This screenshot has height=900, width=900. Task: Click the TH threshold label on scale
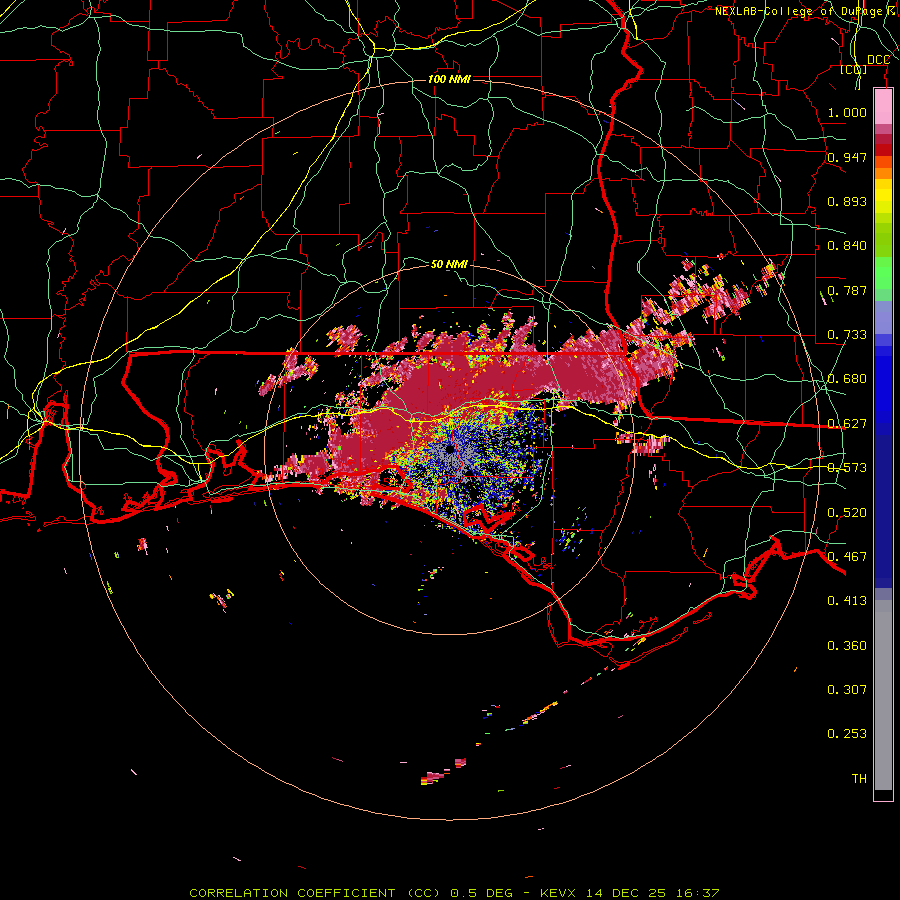(x=859, y=779)
